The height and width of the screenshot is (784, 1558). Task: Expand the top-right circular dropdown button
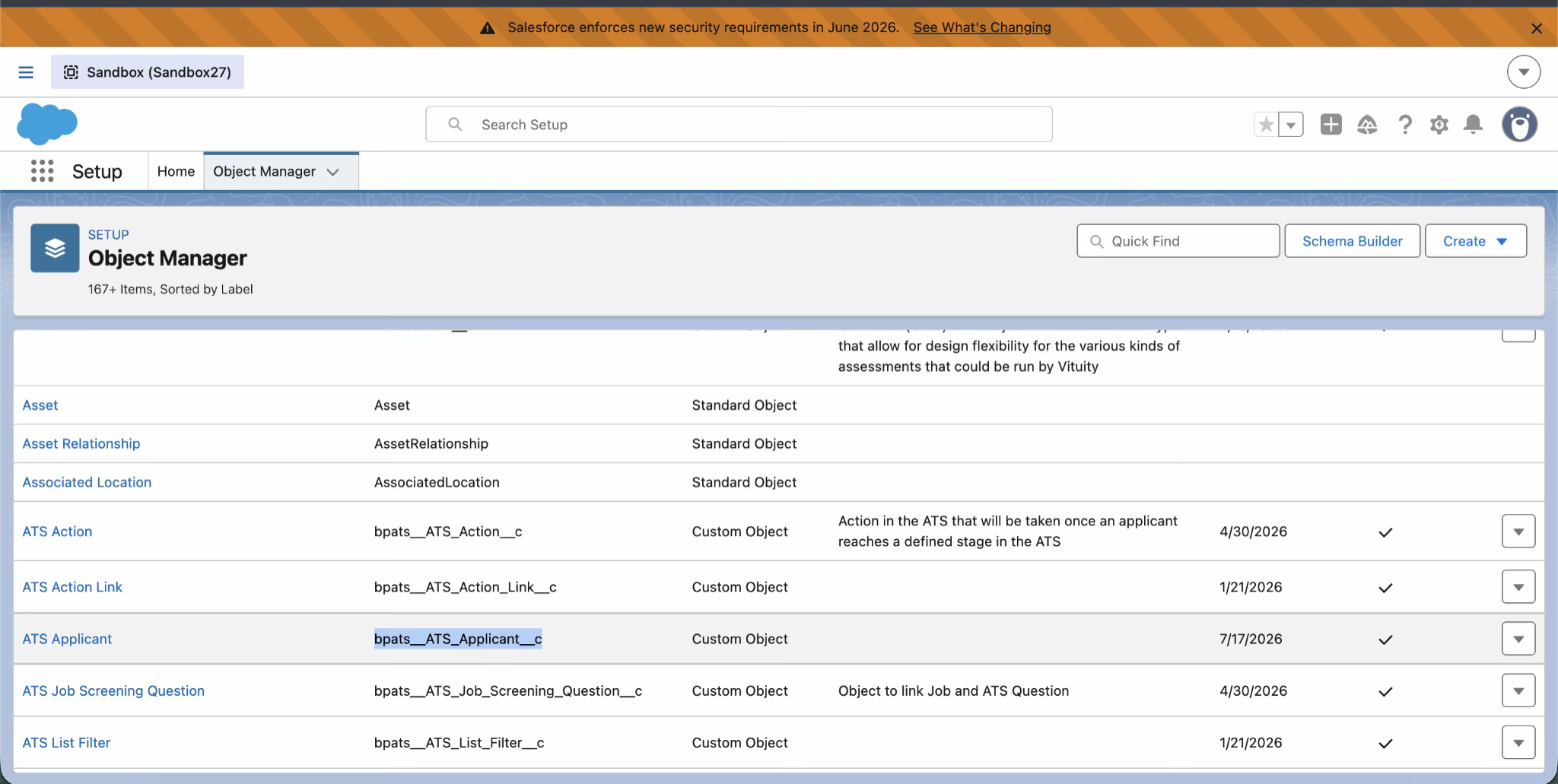[1524, 72]
